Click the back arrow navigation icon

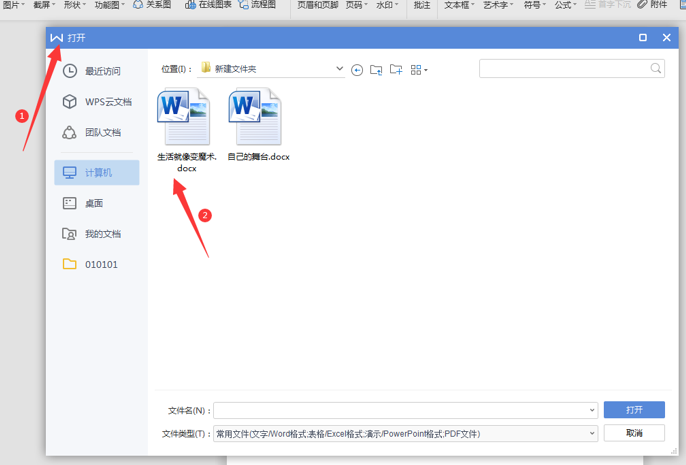pyautogui.click(x=357, y=70)
